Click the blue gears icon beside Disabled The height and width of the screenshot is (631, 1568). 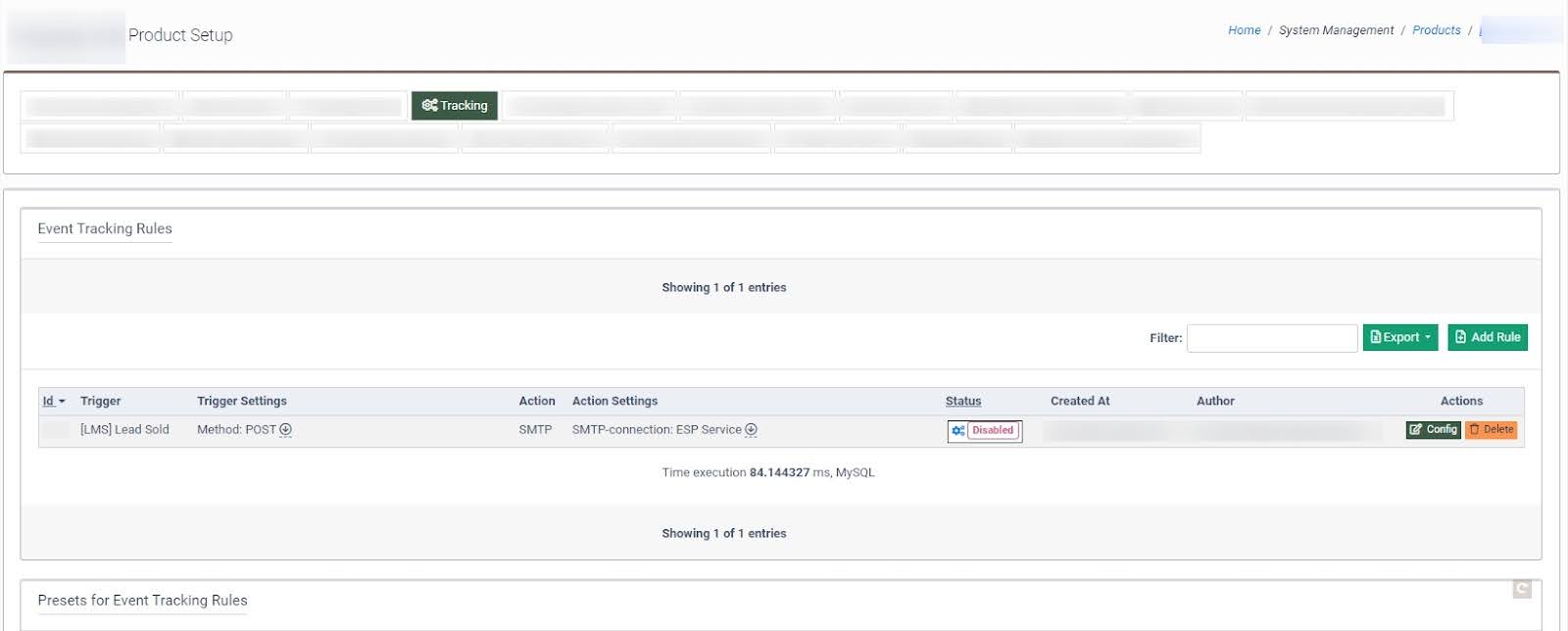coord(957,431)
